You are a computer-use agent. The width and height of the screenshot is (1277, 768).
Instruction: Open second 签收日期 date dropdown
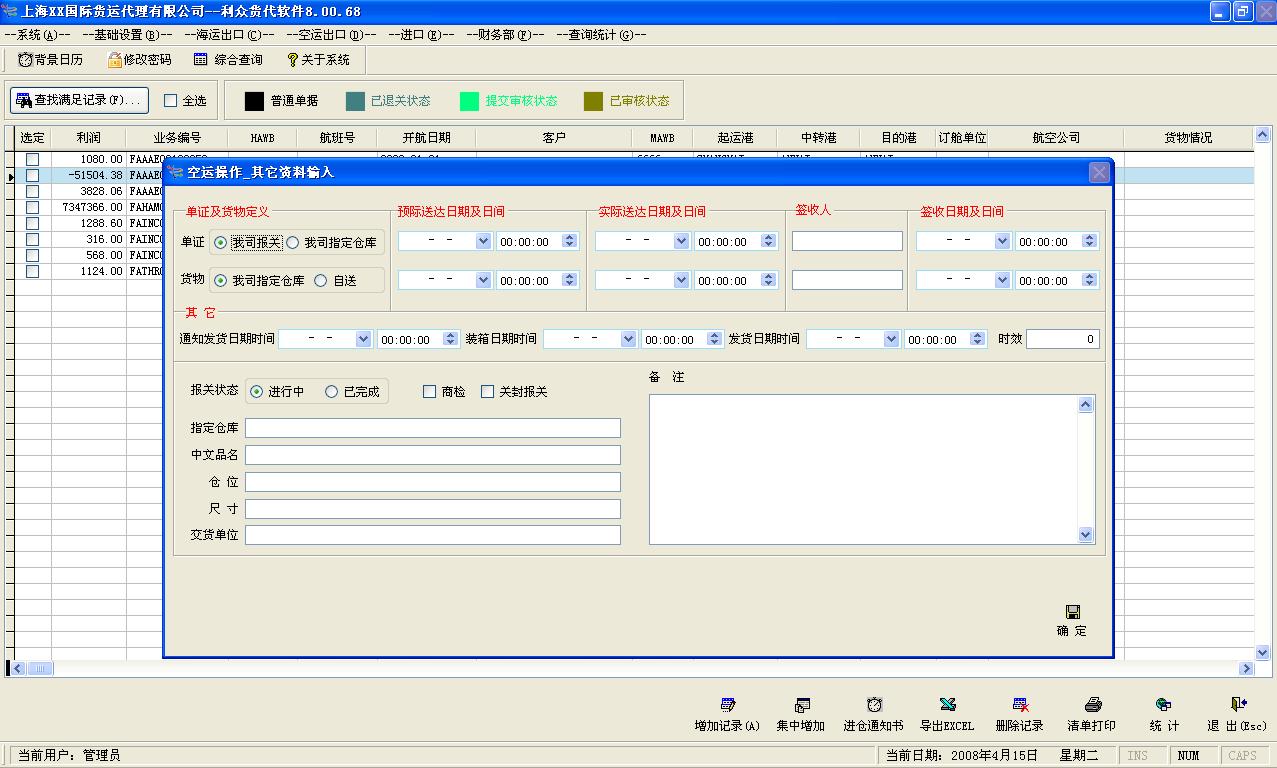coord(1002,281)
